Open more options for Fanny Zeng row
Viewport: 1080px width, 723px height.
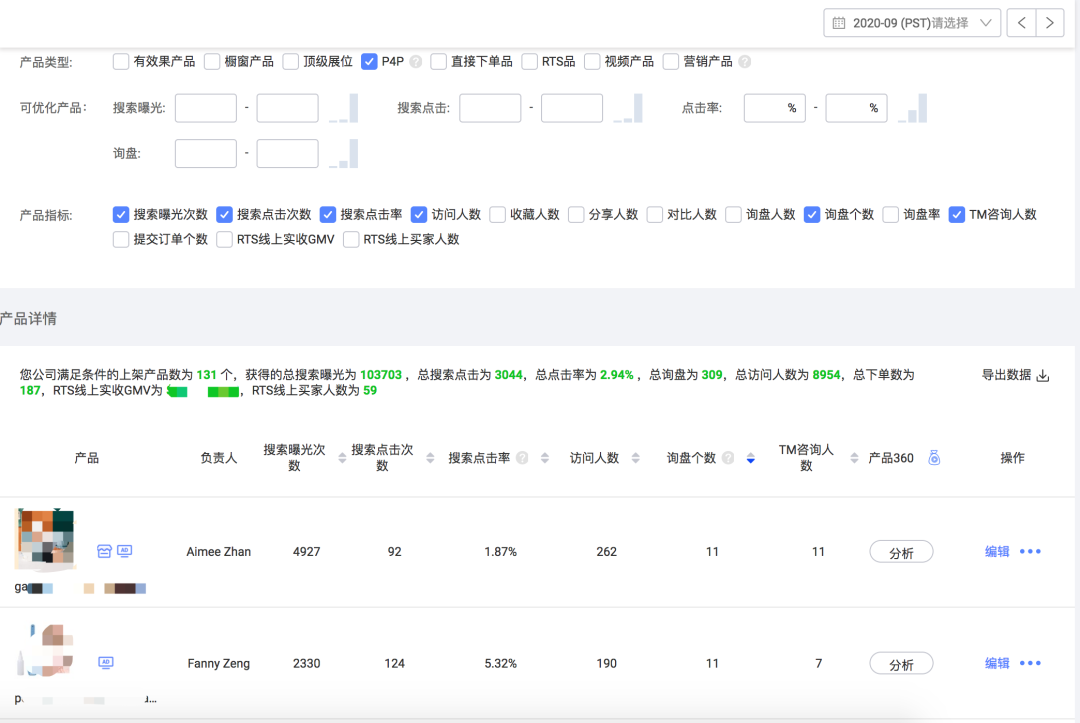tap(1030, 664)
